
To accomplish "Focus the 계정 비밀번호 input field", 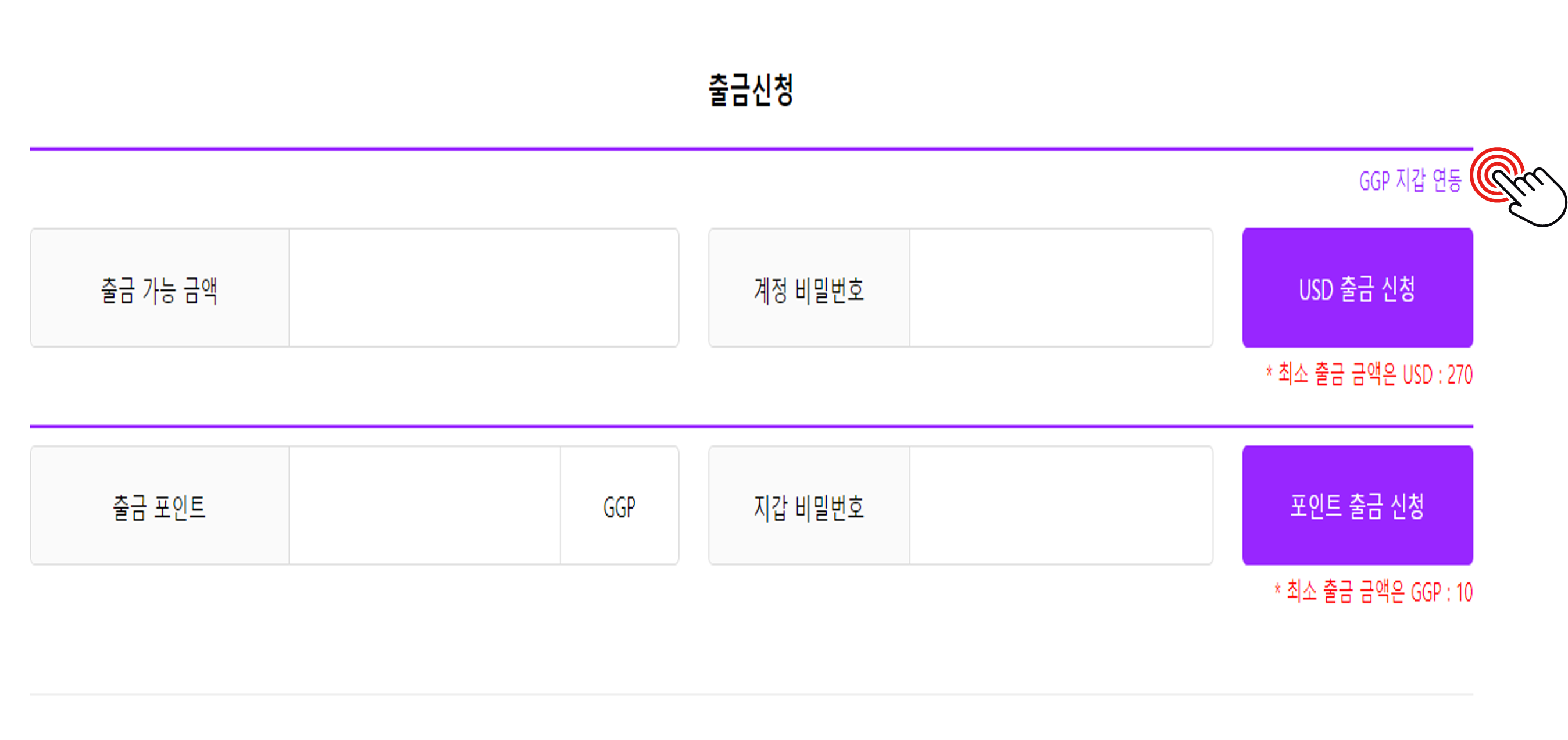I will coord(1061,288).
